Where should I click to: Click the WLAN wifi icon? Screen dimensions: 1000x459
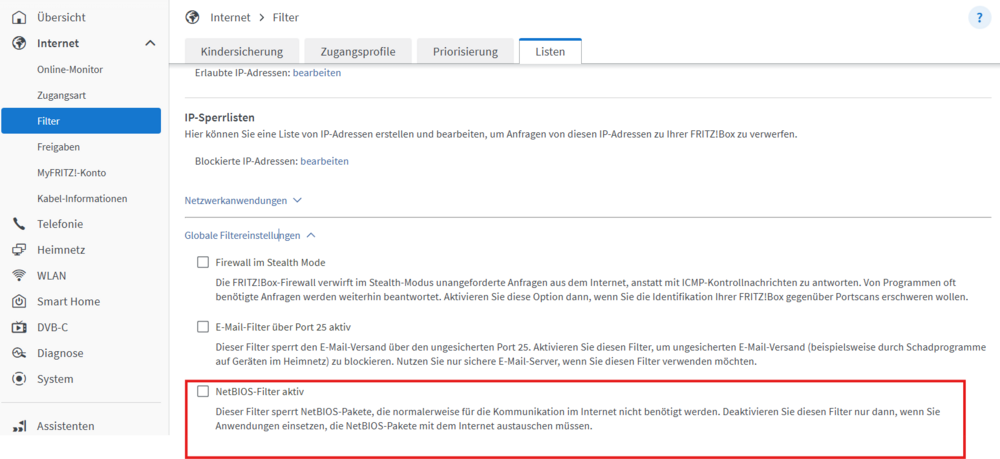[20, 275]
